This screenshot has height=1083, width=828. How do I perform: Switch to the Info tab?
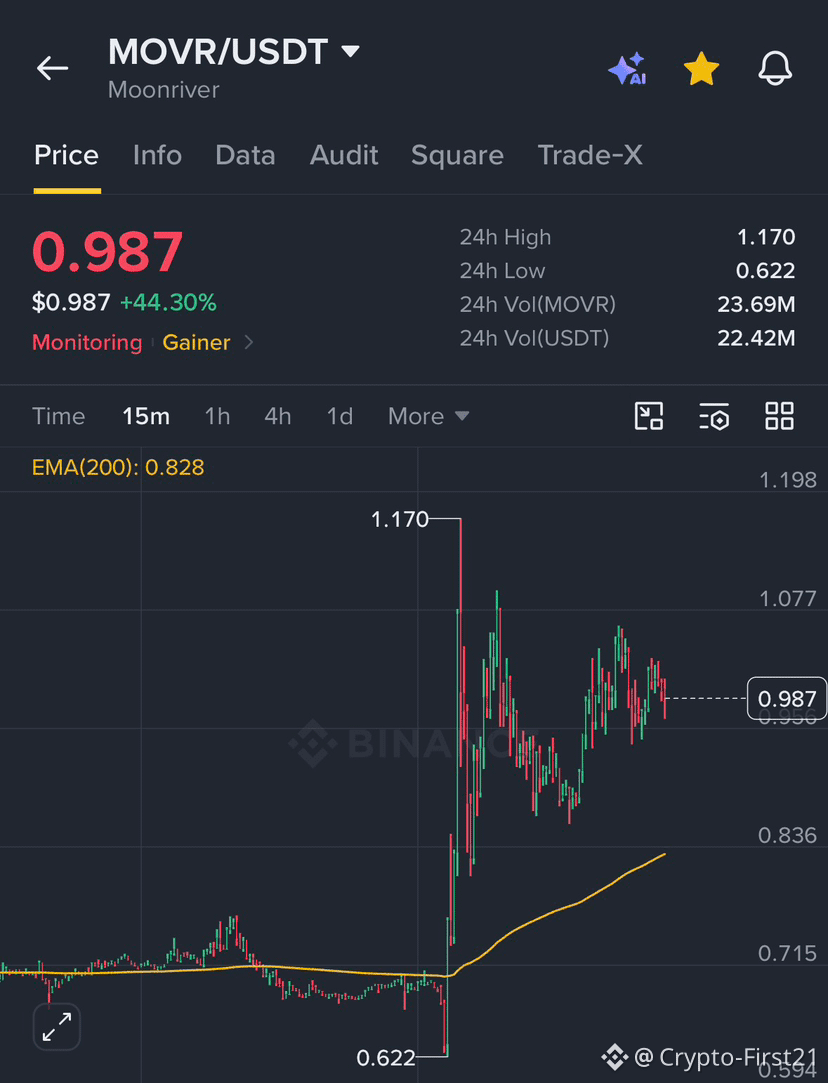[x=157, y=155]
